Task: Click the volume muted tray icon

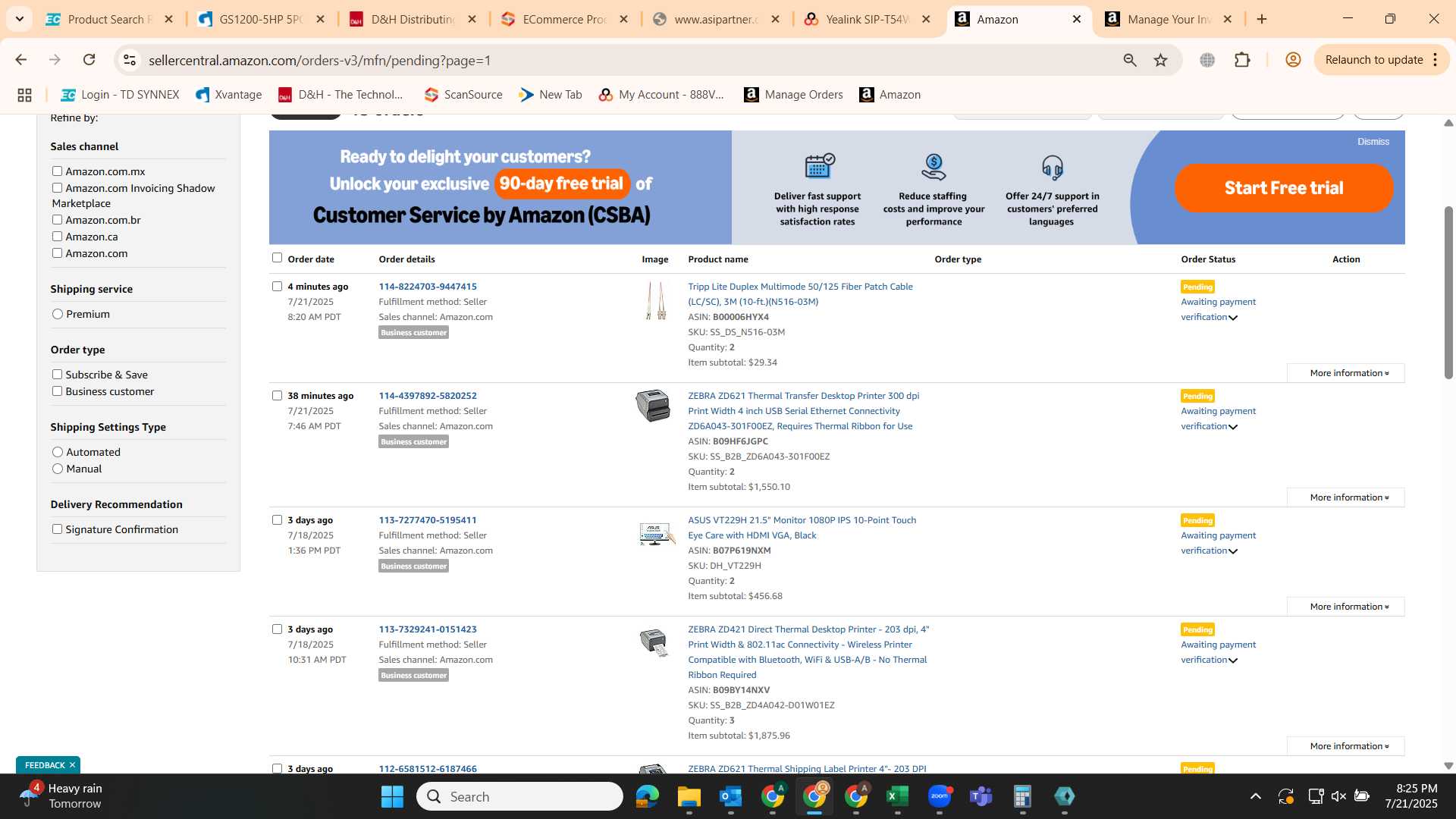Action: (1338, 796)
